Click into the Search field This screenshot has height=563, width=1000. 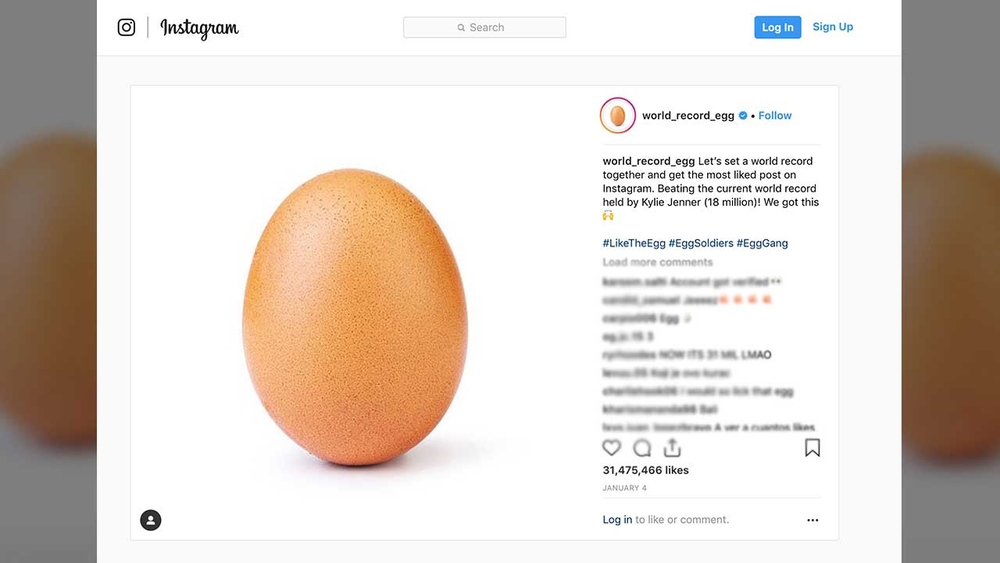pos(485,28)
